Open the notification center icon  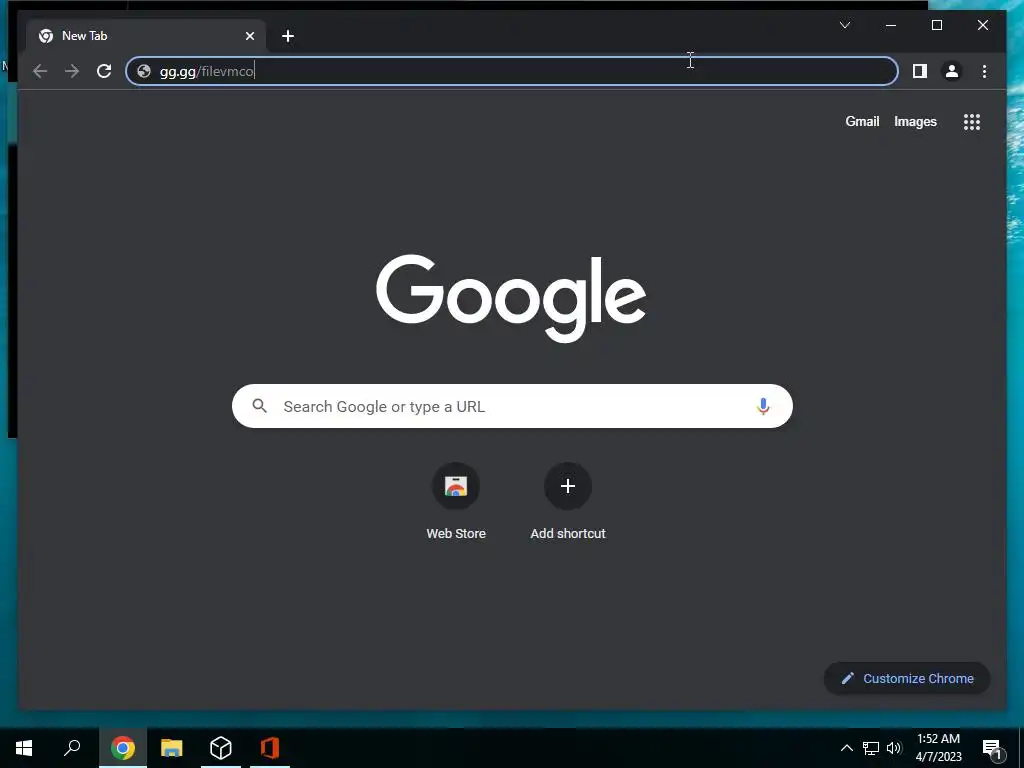click(992, 748)
